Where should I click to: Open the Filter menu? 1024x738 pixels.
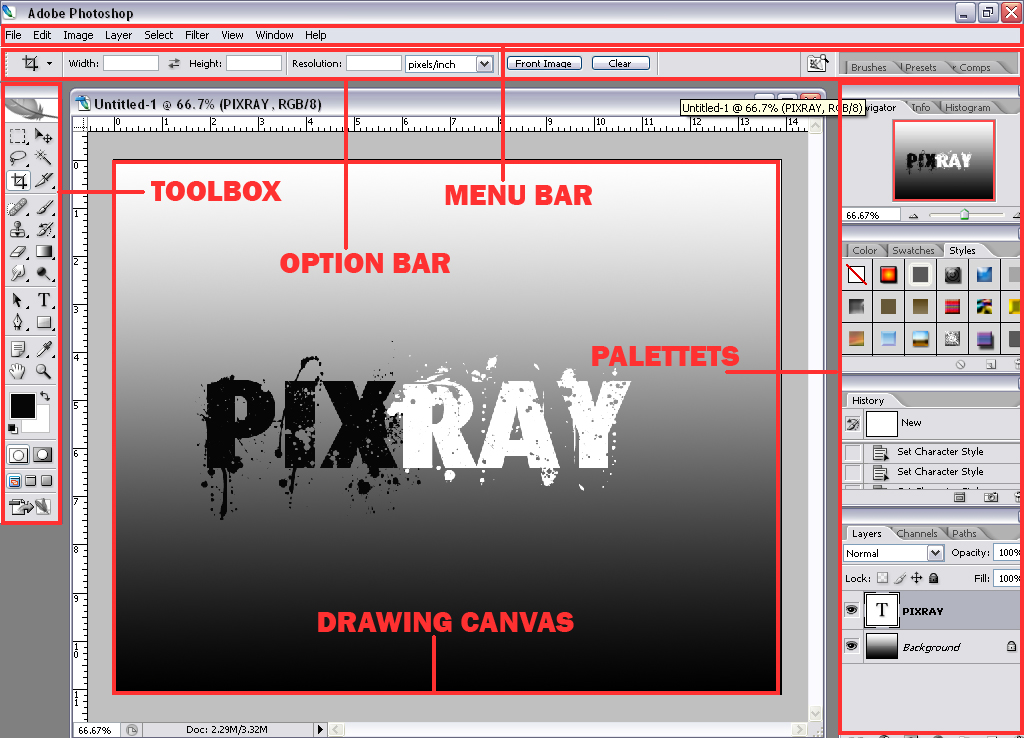pyautogui.click(x=197, y=35)
